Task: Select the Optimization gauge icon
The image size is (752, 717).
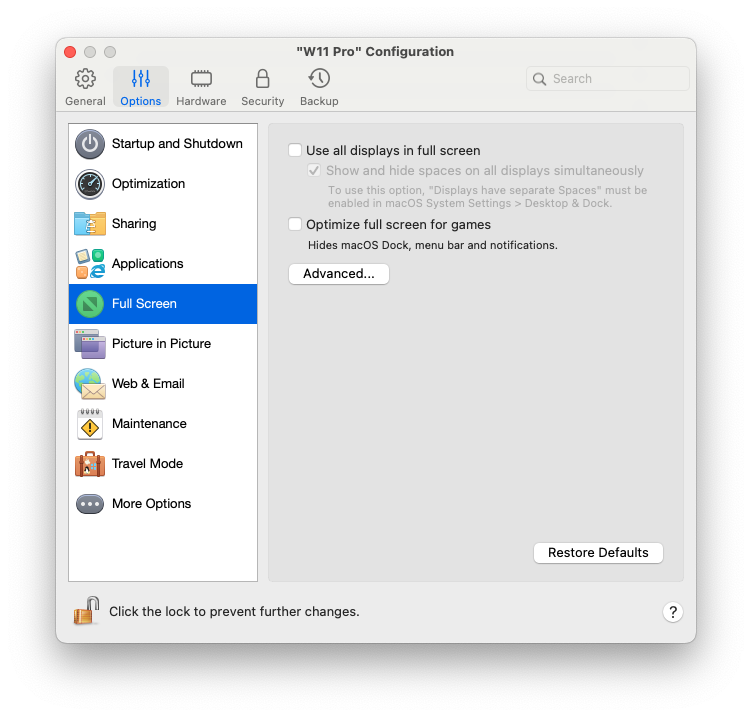Action: pyautogui.click(x=90, y=184)
